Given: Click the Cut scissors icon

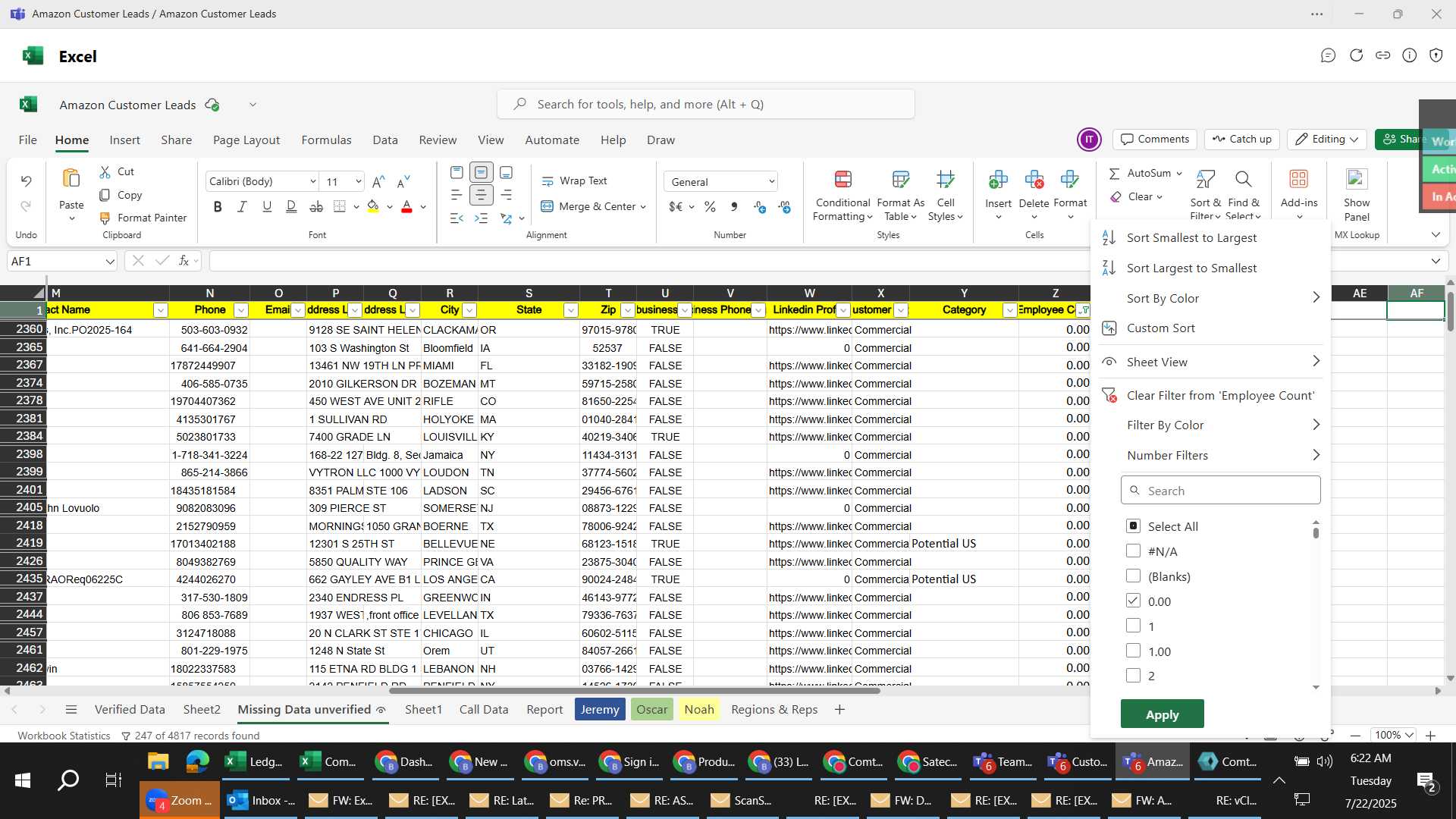Looking at the screenshot, I should [x=105, y=172].
